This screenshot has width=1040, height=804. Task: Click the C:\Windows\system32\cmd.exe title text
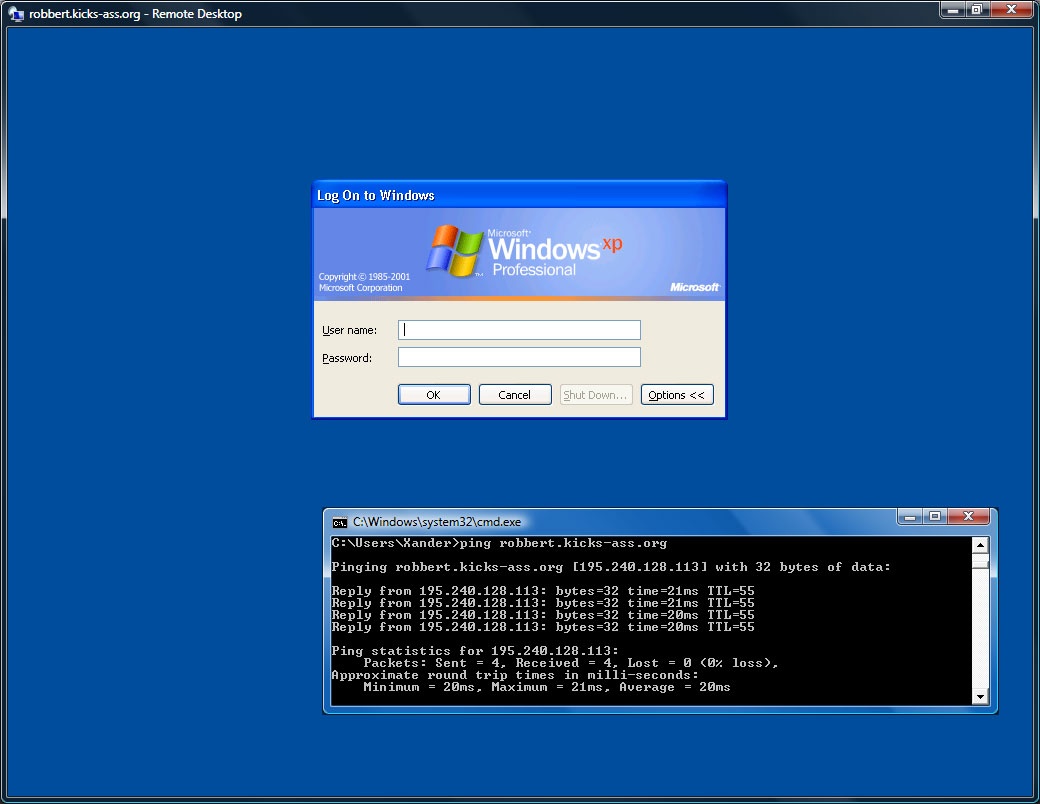[x=437, y=522]
